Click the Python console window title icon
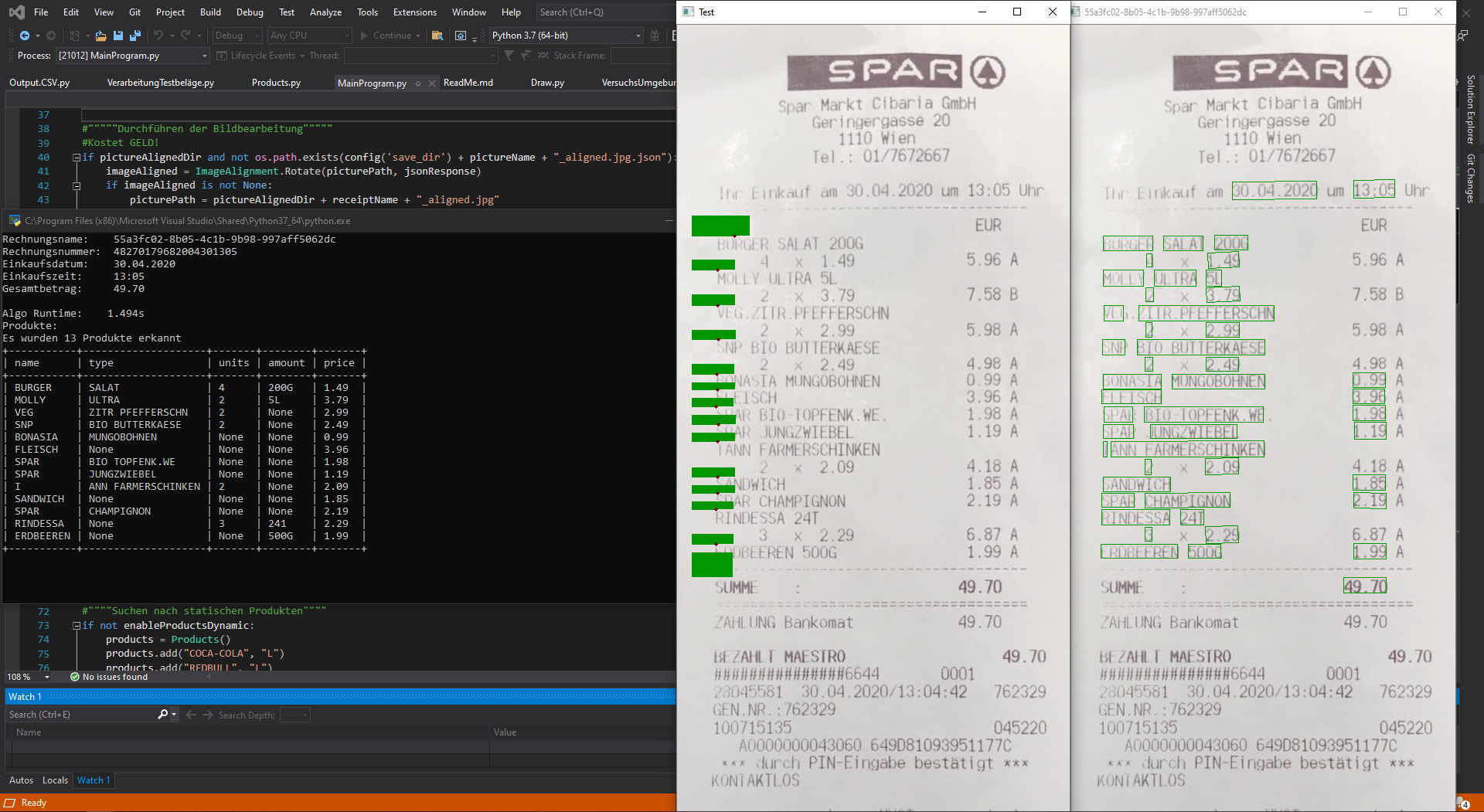Image resolution: width=1484 pixels, height=812 pixels. point(15,221)
